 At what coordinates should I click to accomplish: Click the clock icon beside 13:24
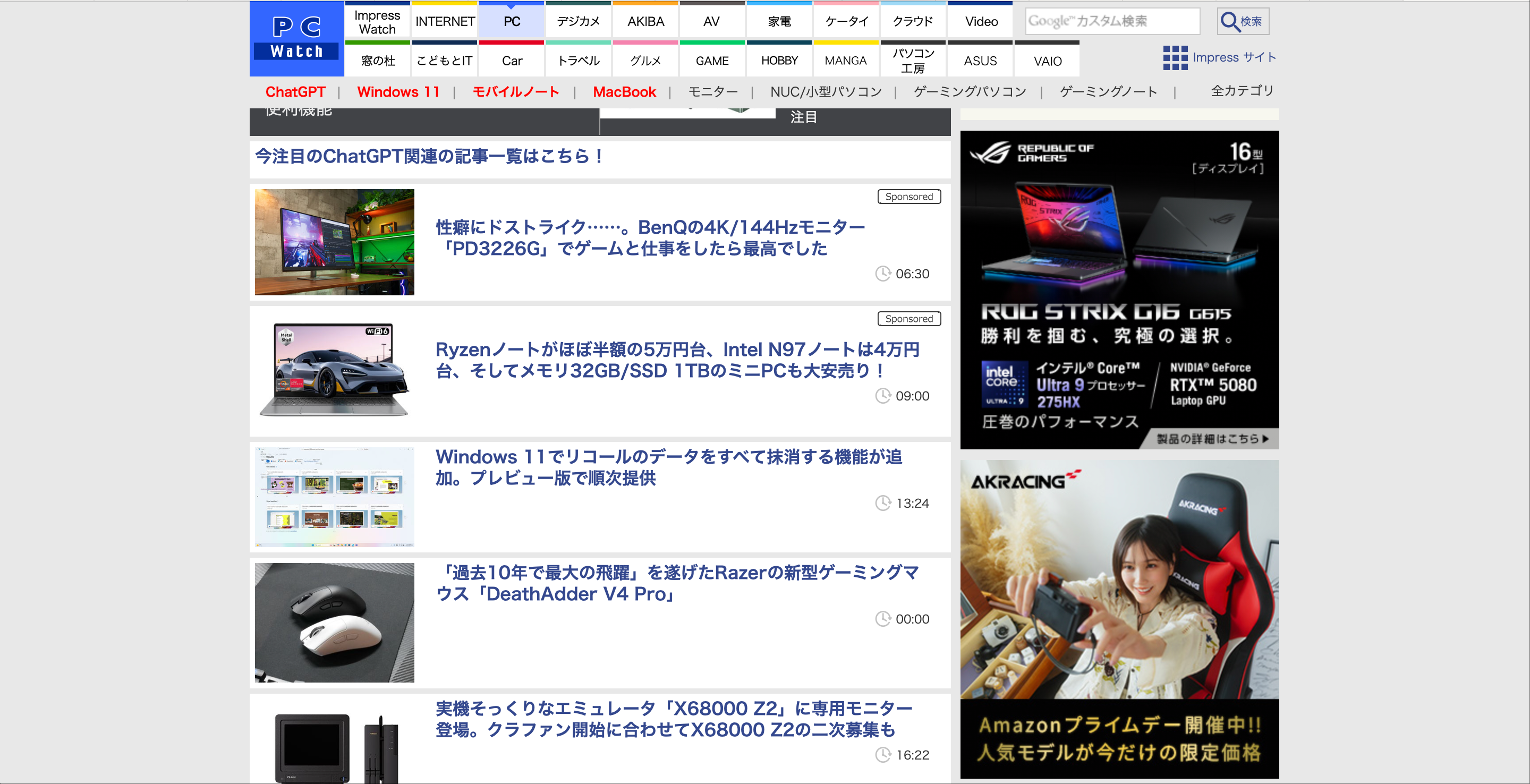click(x=883, y=503)
